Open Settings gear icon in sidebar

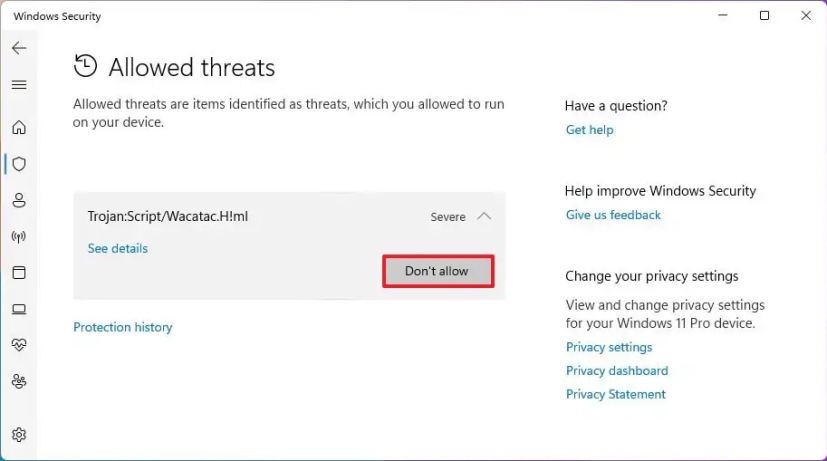pyautogui.click(x=19, y=435)
